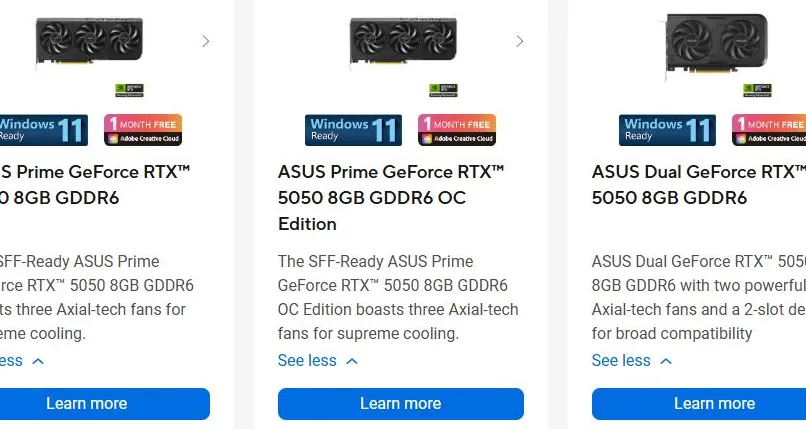
Task: Open ASUS Prime RTX 5050 OC Edition title link
Action: [391, 198]
